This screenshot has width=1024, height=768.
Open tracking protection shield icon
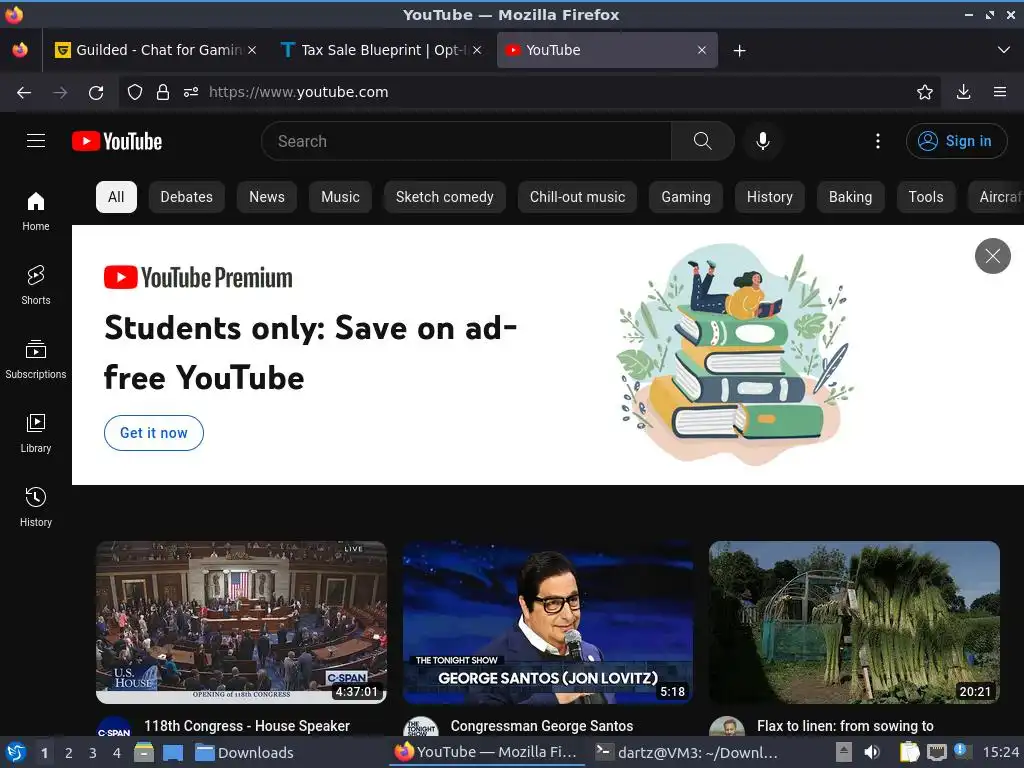pos(135,93)
